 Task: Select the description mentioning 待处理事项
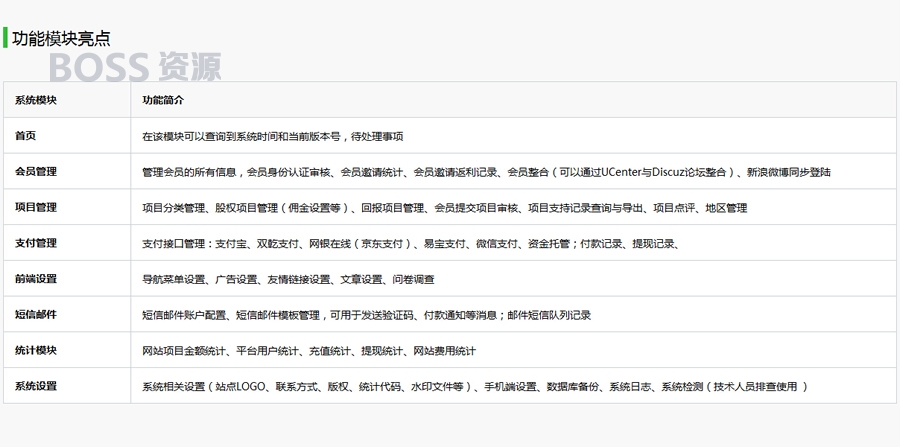click(273, 136)
